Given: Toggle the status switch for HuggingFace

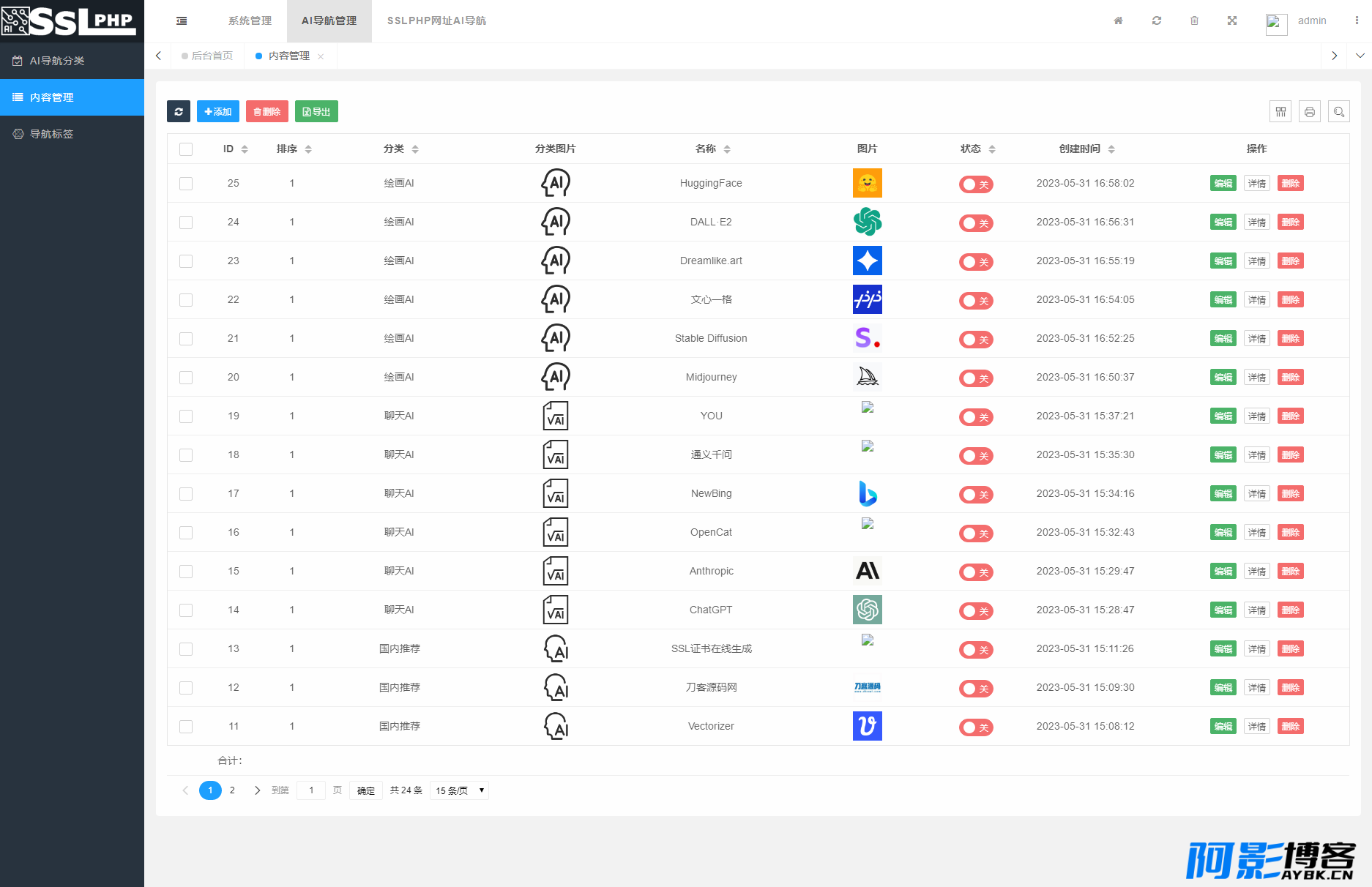Looking at the screenshot, I should click(976, 184).
